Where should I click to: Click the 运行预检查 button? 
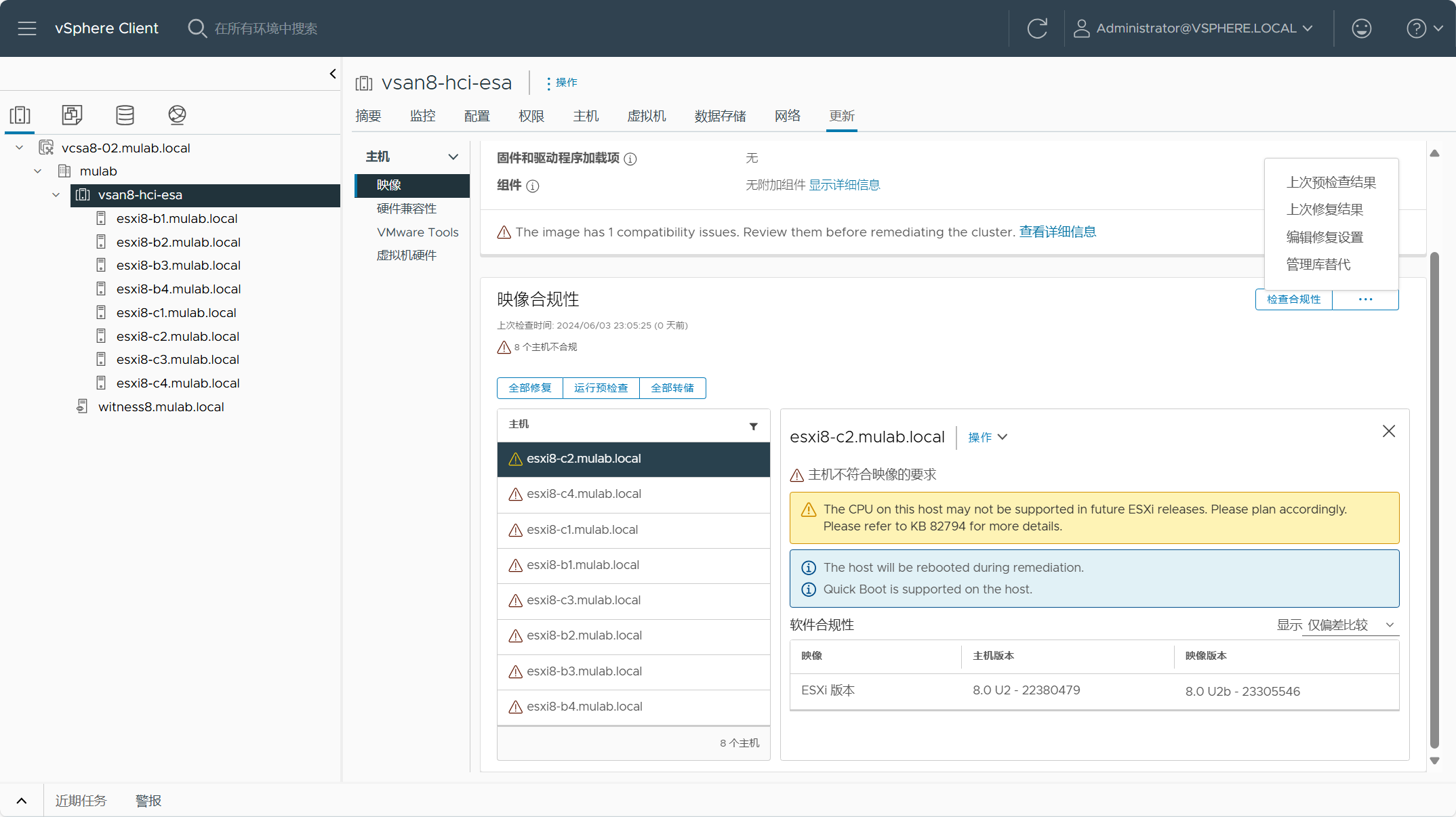pos(601,388)
